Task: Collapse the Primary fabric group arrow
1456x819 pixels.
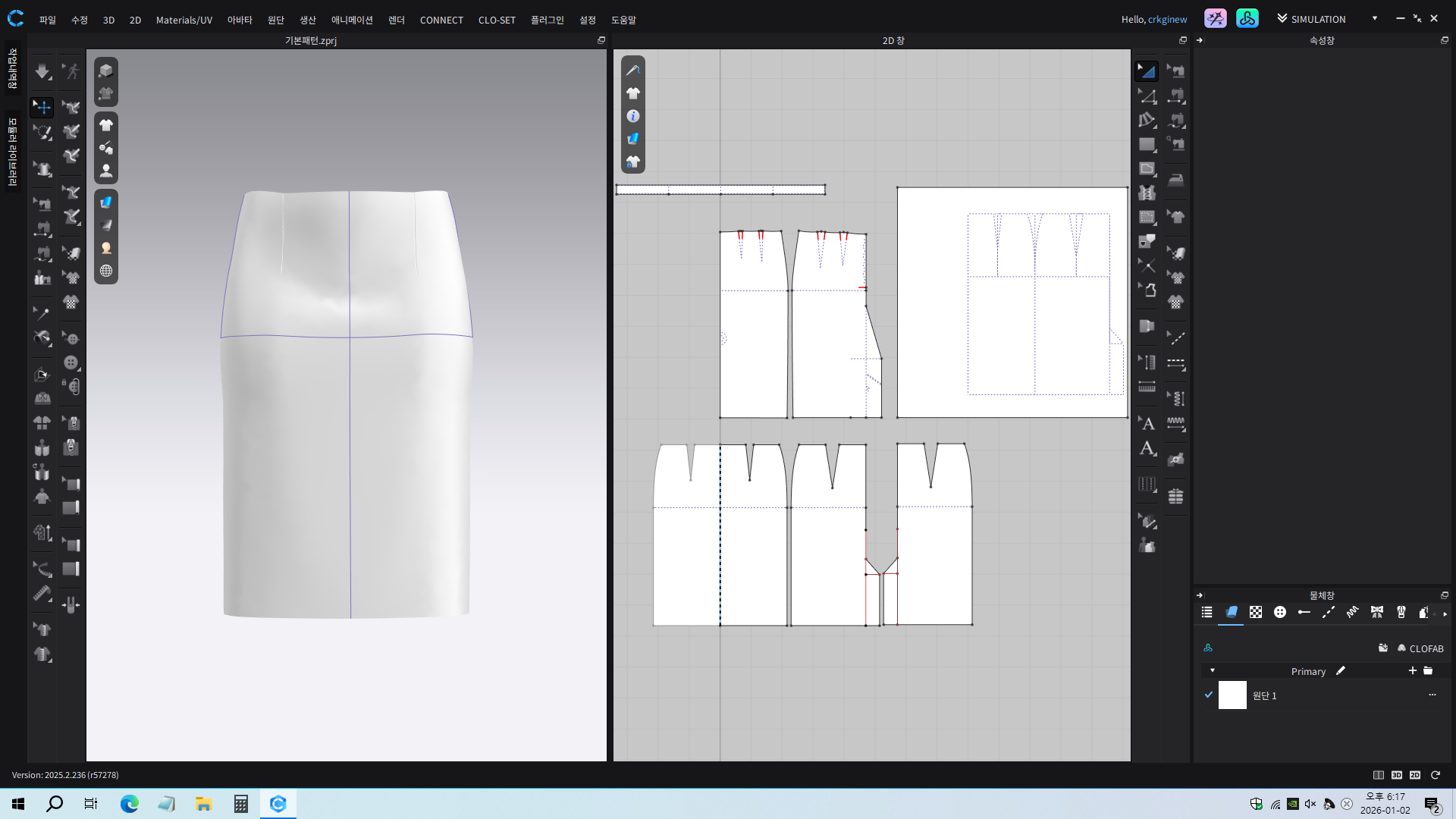Action: [x=1213, y=671]
